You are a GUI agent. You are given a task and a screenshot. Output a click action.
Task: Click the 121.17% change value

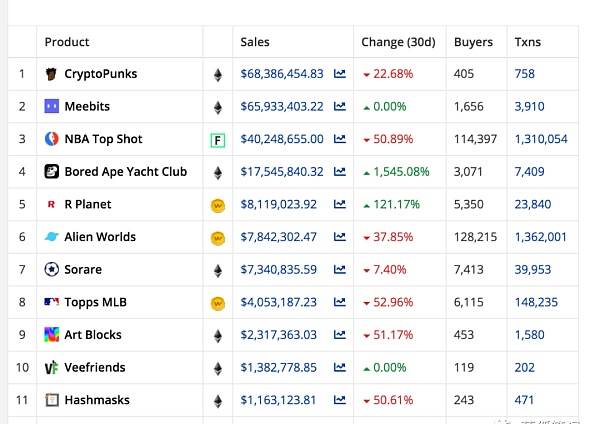tap(396, 204)
